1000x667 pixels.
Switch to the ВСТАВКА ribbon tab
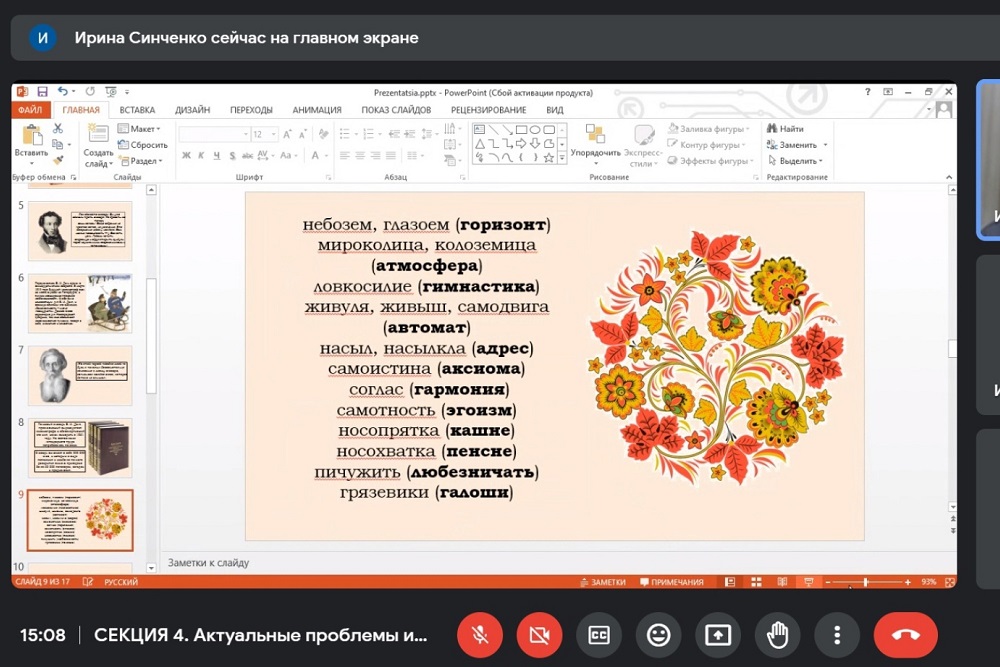click(x=137, y=110)
